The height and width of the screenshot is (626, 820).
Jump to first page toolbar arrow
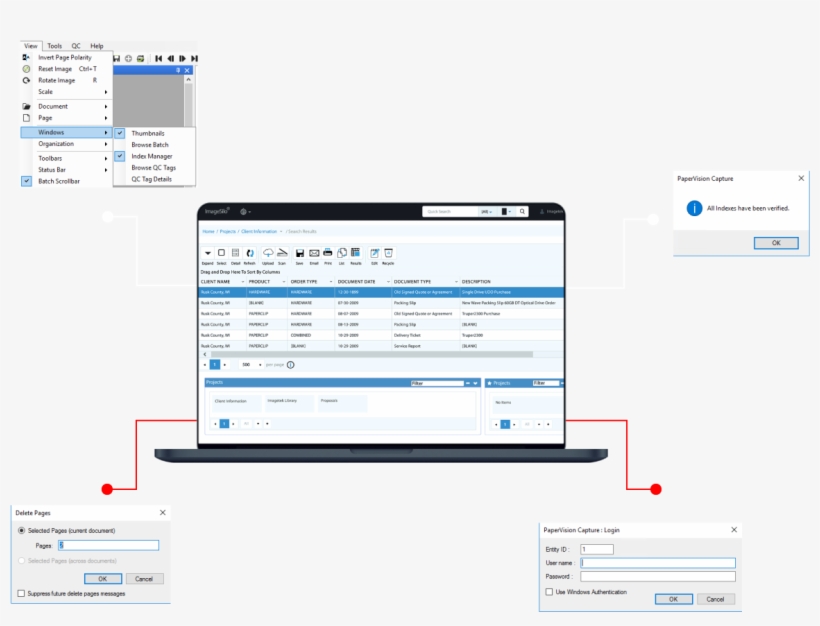pyautogui.click(x=158, y=59)
